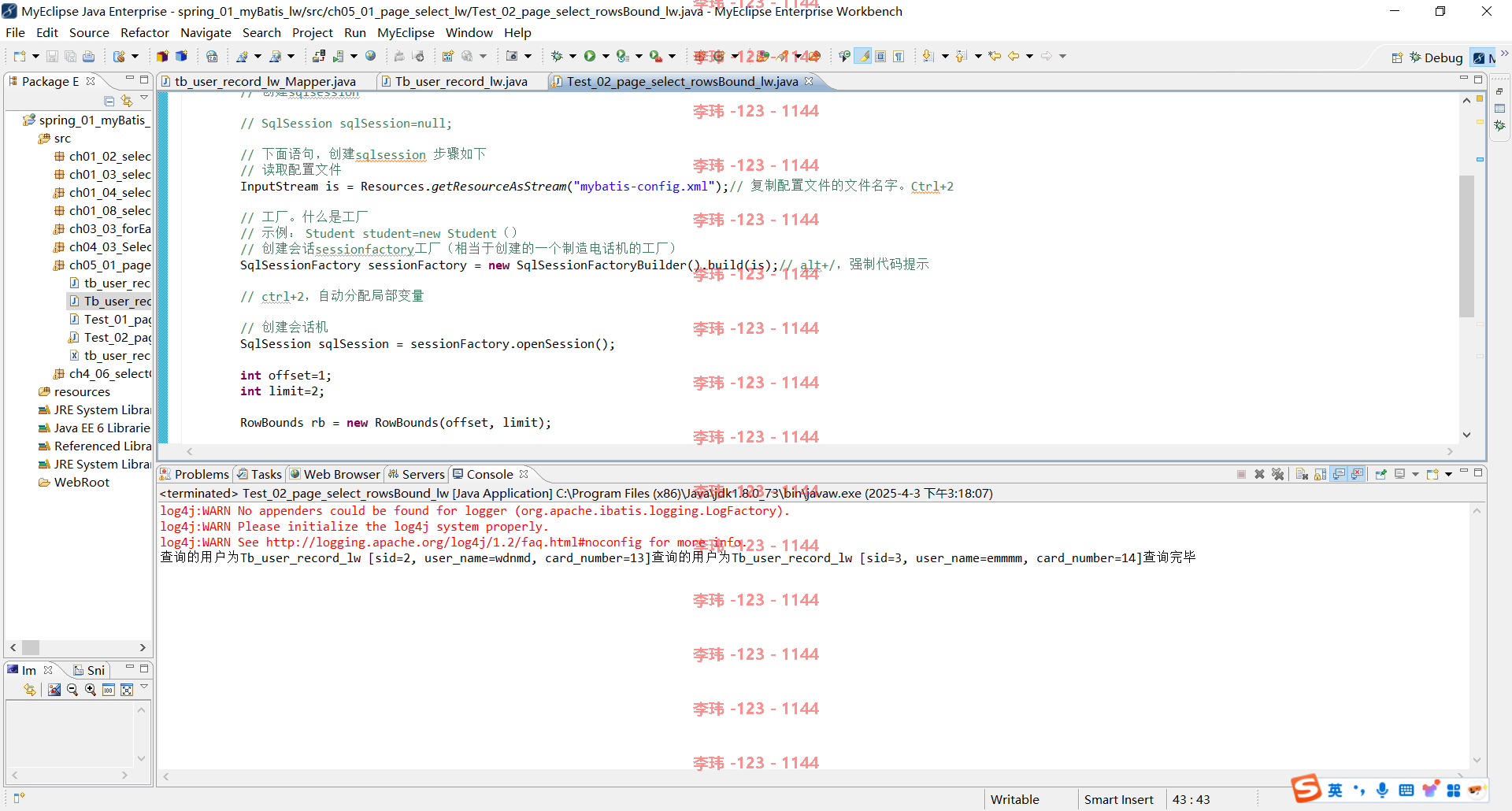Click the Open Perspective icon
The width and height of the screenshot is (1512, 811).
point(1397,57)
